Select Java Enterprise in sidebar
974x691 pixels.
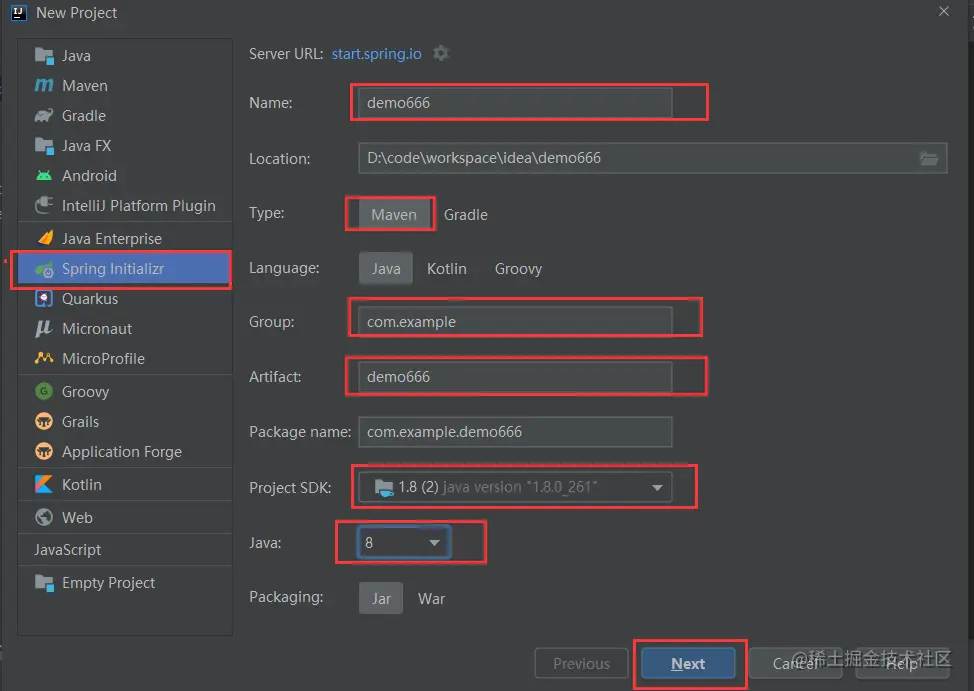[x=125, y=239]
